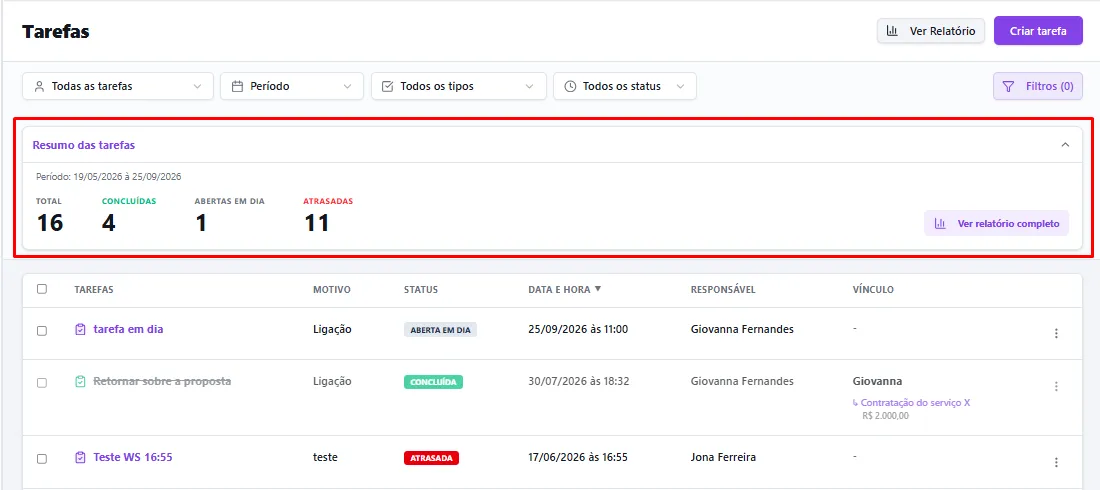Click the TOTAL count of 16
The width and height of the screenshot is (1100, 490).
(50, 223)
